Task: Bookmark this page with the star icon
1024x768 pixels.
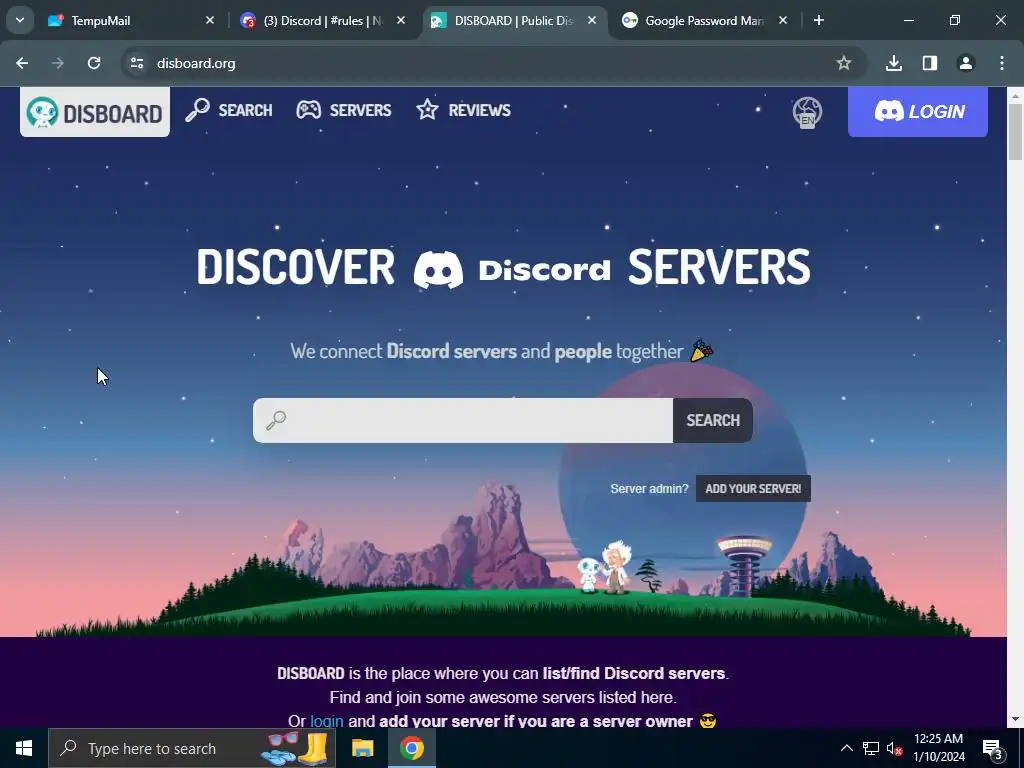Action: click(x=844, y=63)
